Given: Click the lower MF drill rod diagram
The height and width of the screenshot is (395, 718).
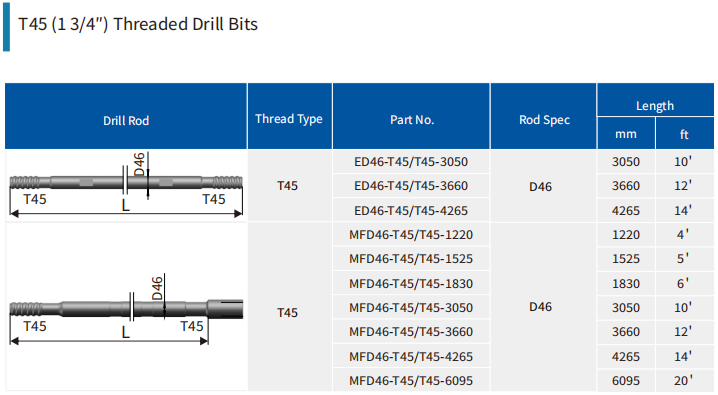Looking at the screenshot, I should click(x=126, y=310).
